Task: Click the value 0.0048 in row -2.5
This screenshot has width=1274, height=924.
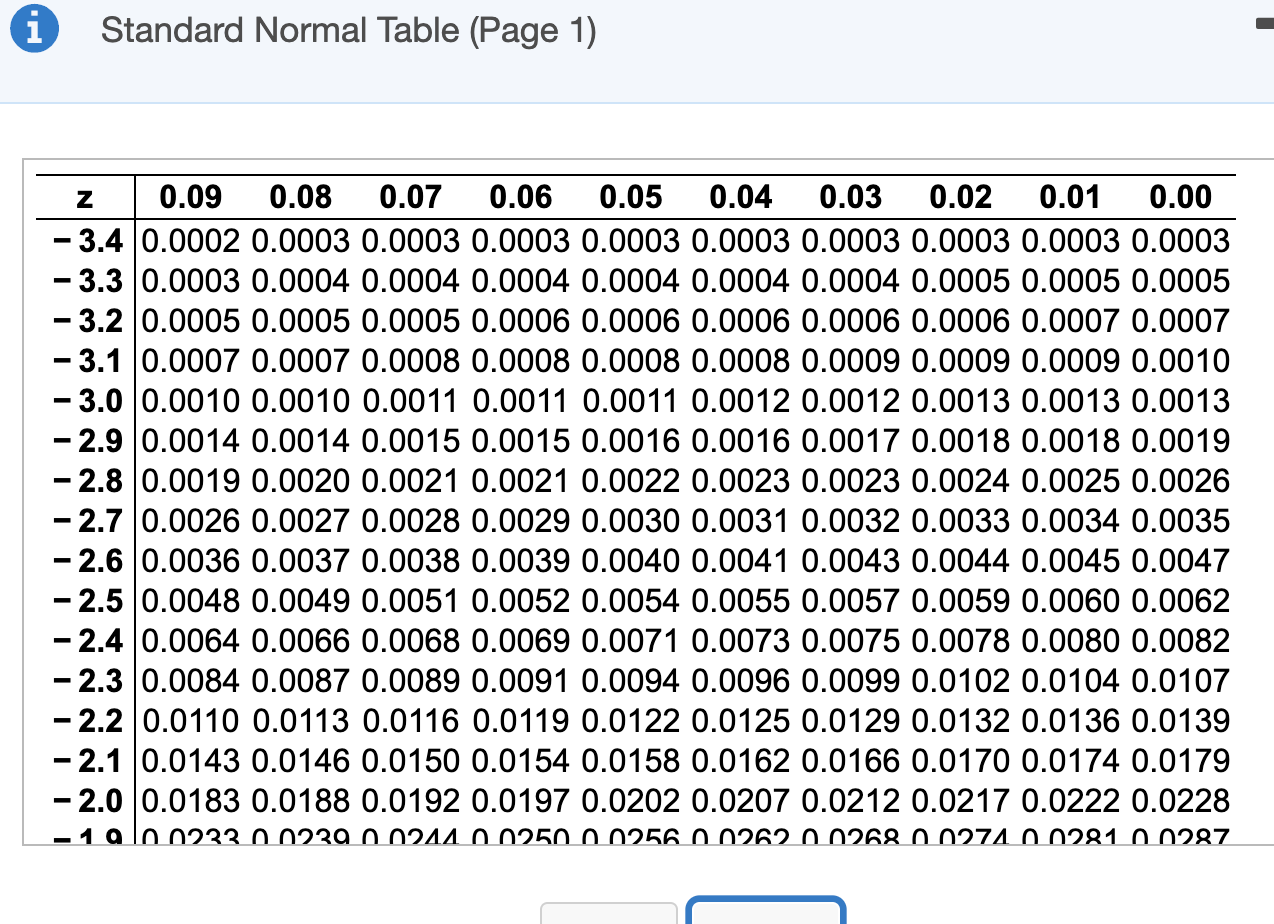Action: click(190, 601)
